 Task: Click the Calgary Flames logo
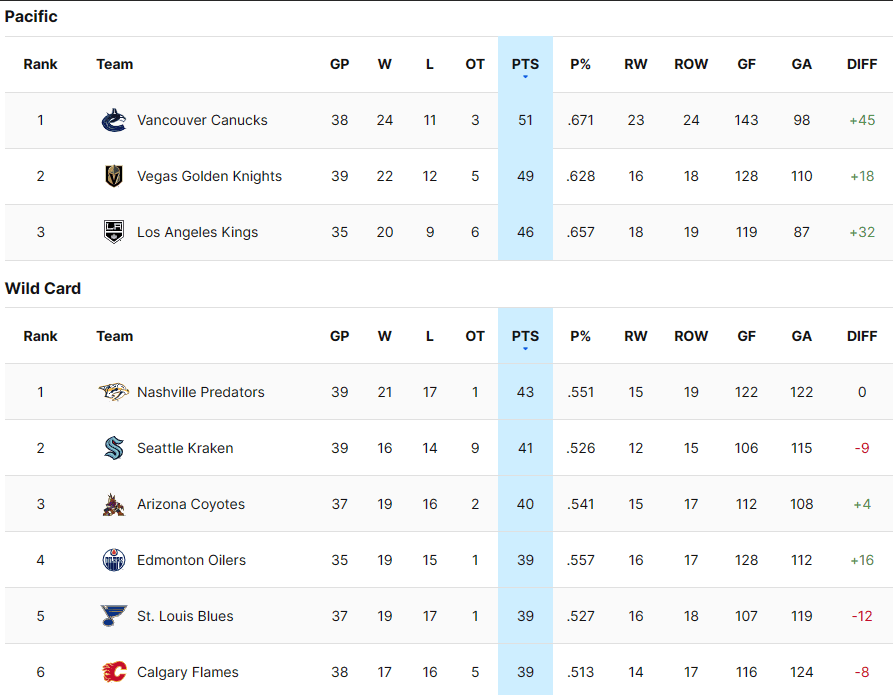[x=114, y=672]
